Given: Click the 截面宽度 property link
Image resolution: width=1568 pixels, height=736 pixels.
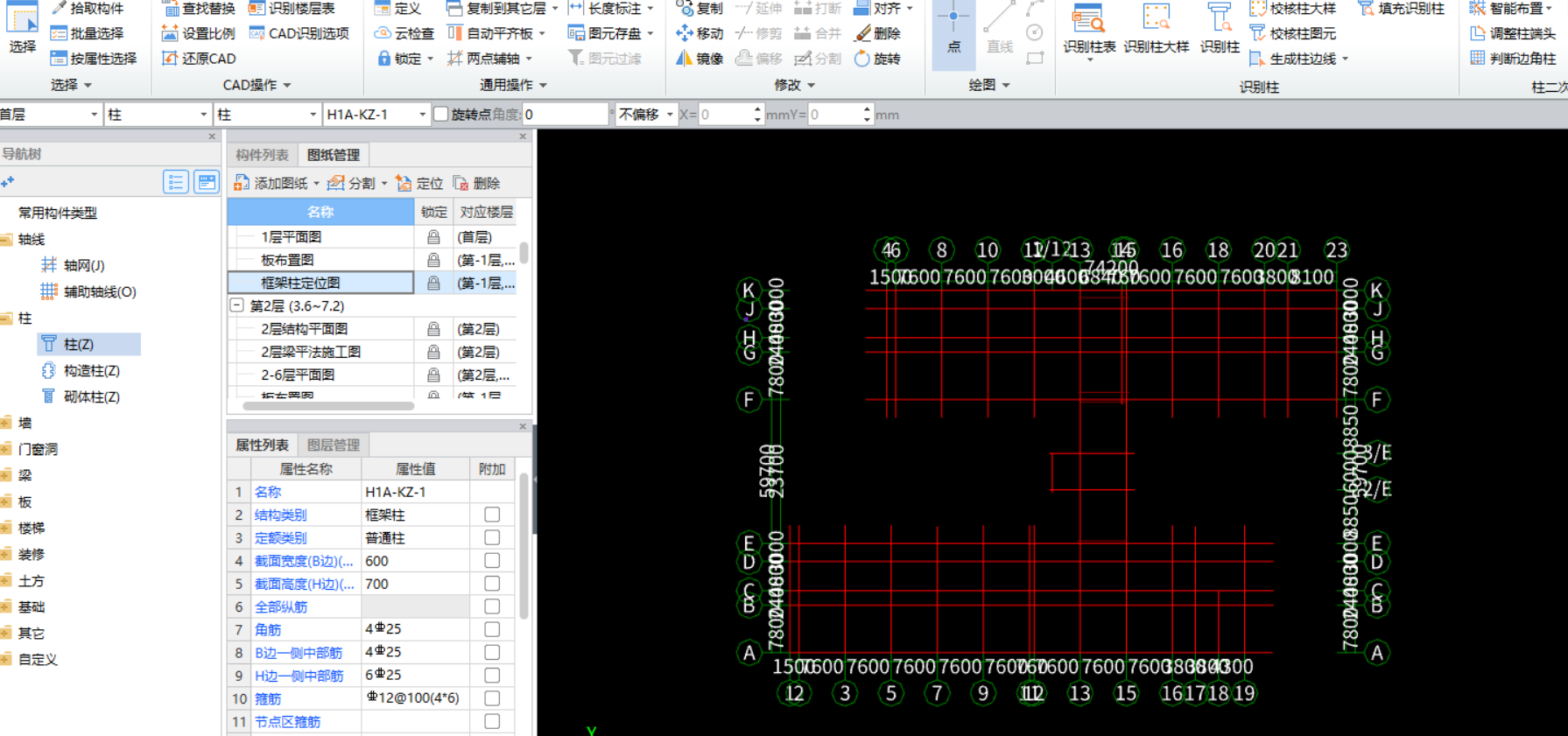Looking at the screenshot, I should point(304,560).
